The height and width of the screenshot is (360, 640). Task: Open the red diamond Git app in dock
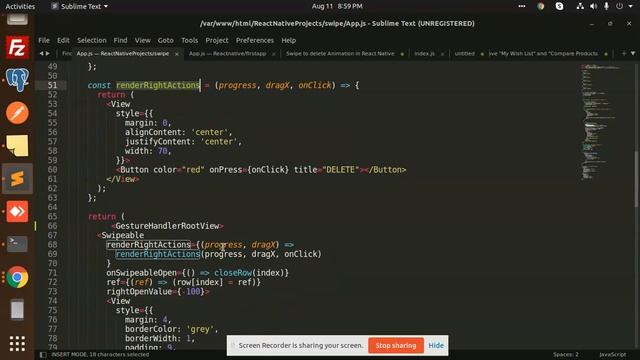coord(17,211)
